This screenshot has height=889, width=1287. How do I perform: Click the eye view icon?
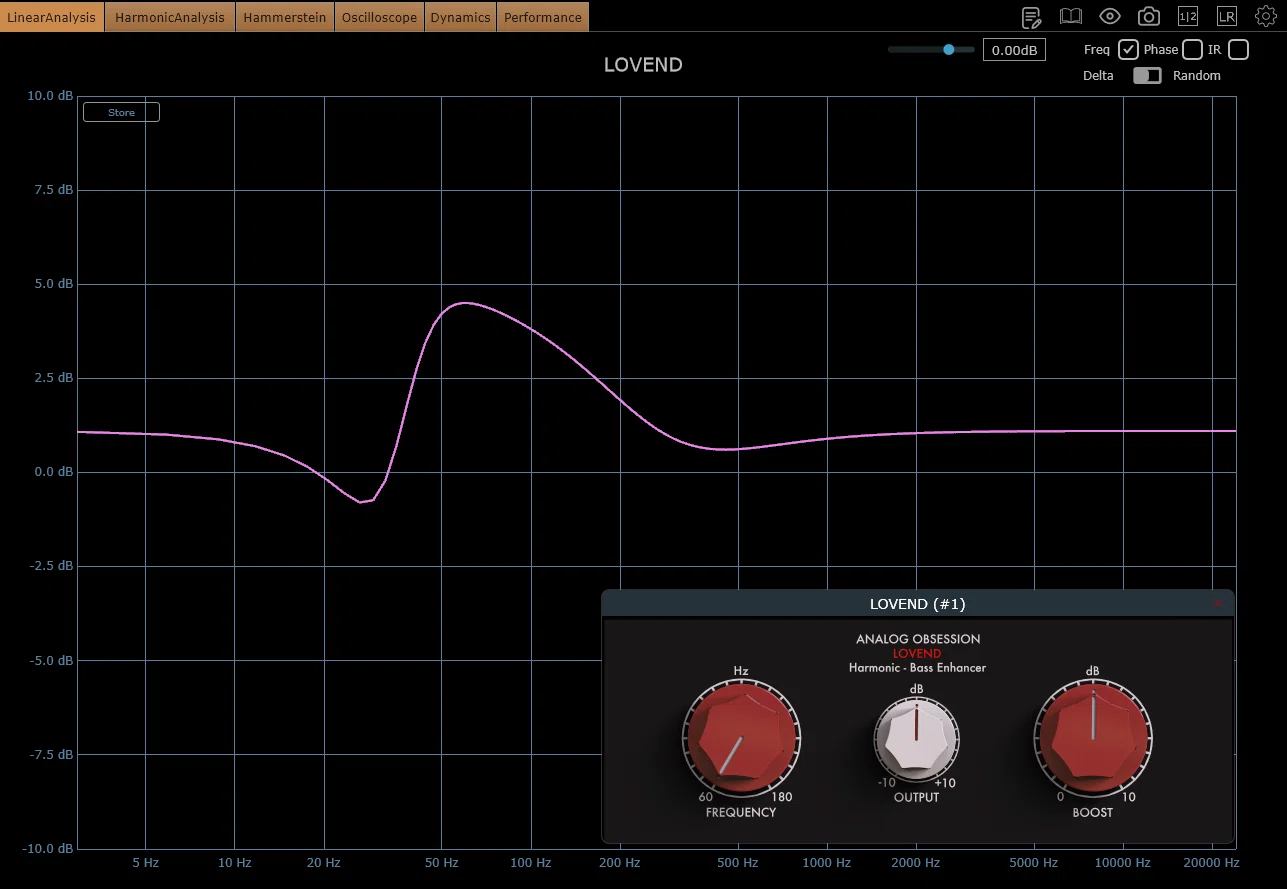(1110, 16)
